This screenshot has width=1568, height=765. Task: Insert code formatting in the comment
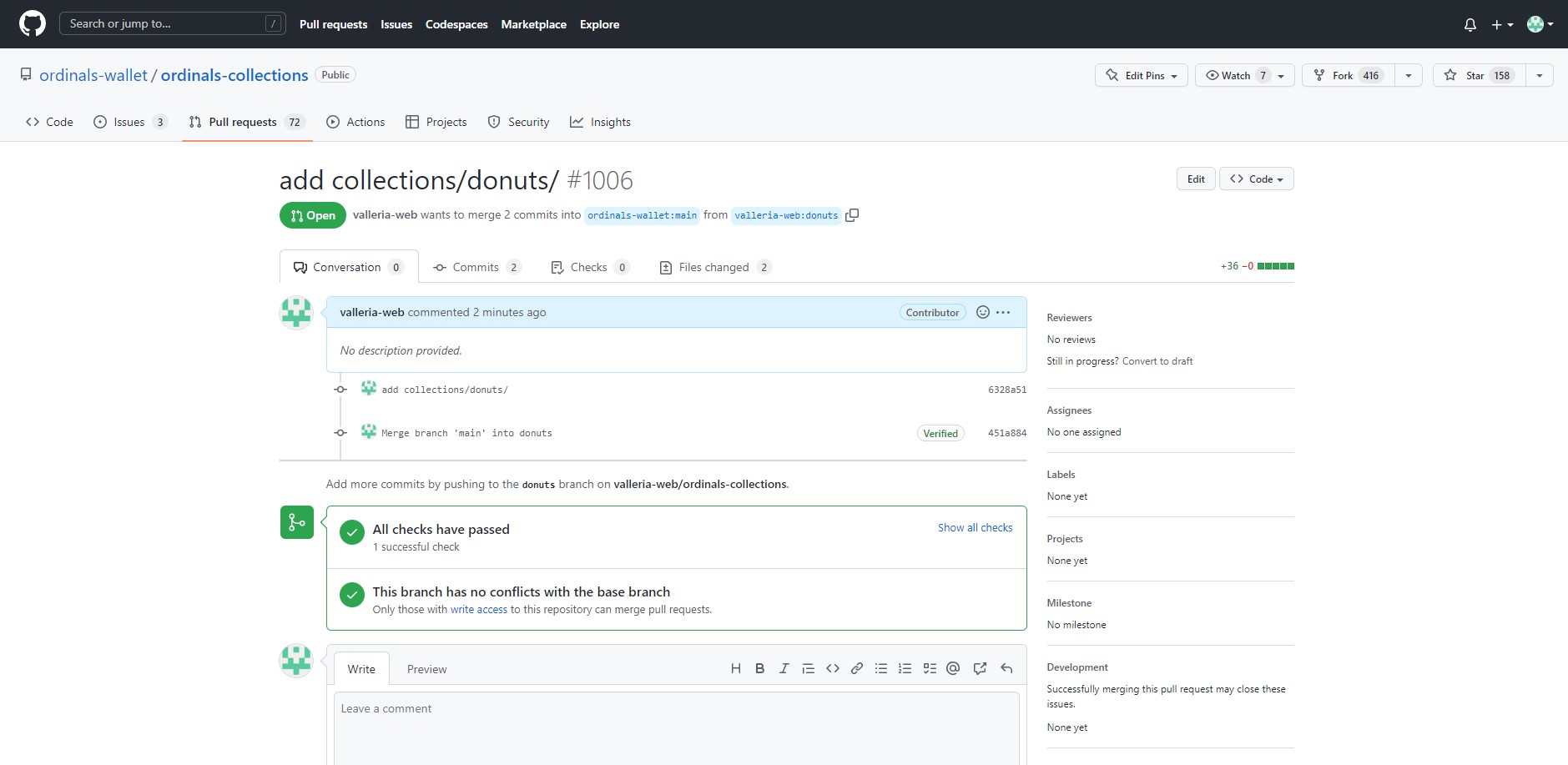tap(832, 668)
